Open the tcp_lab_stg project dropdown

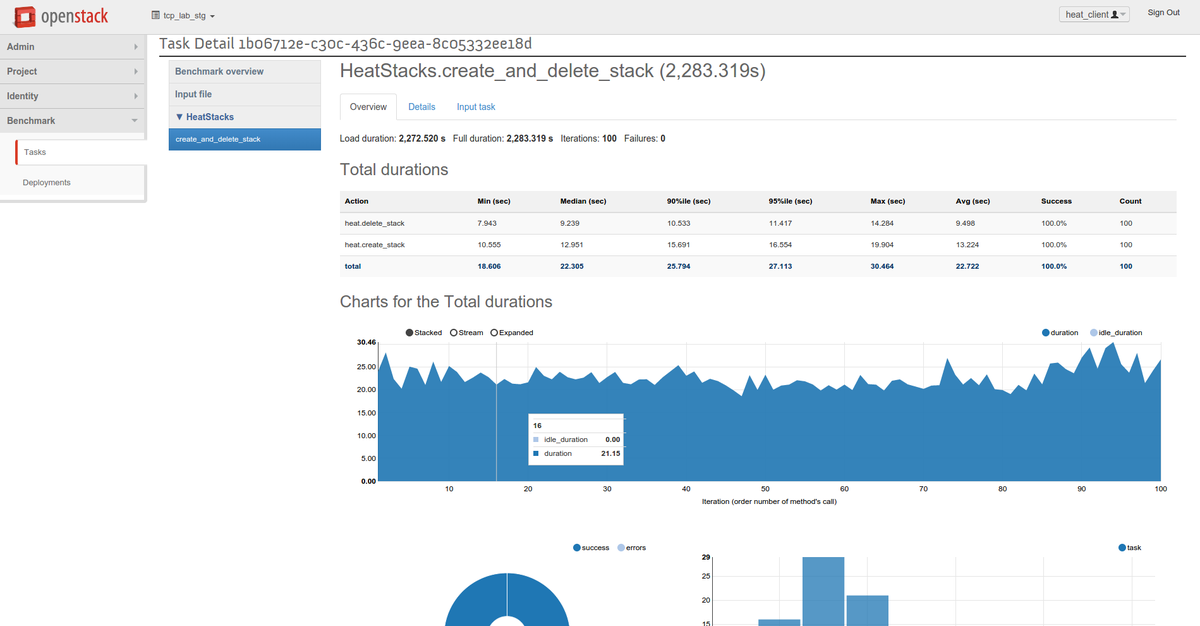click(x=182, y=16)
